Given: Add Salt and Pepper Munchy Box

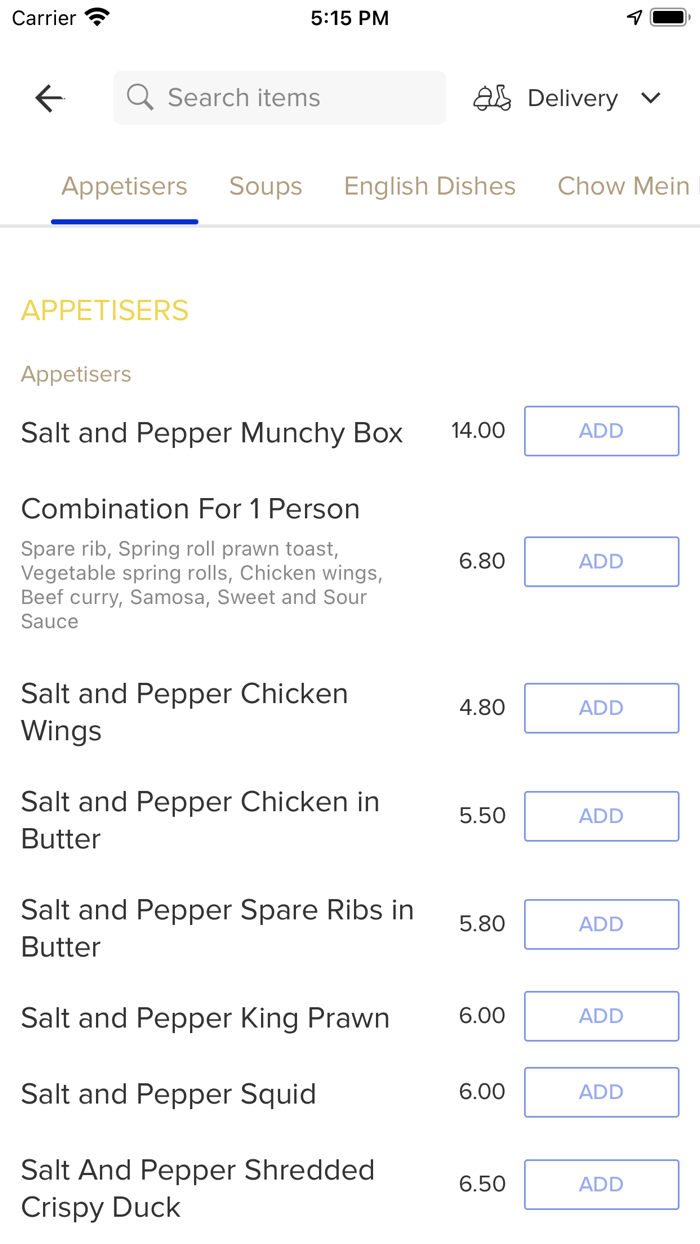Looking at the screenshot, I should (x=601, y=431).
